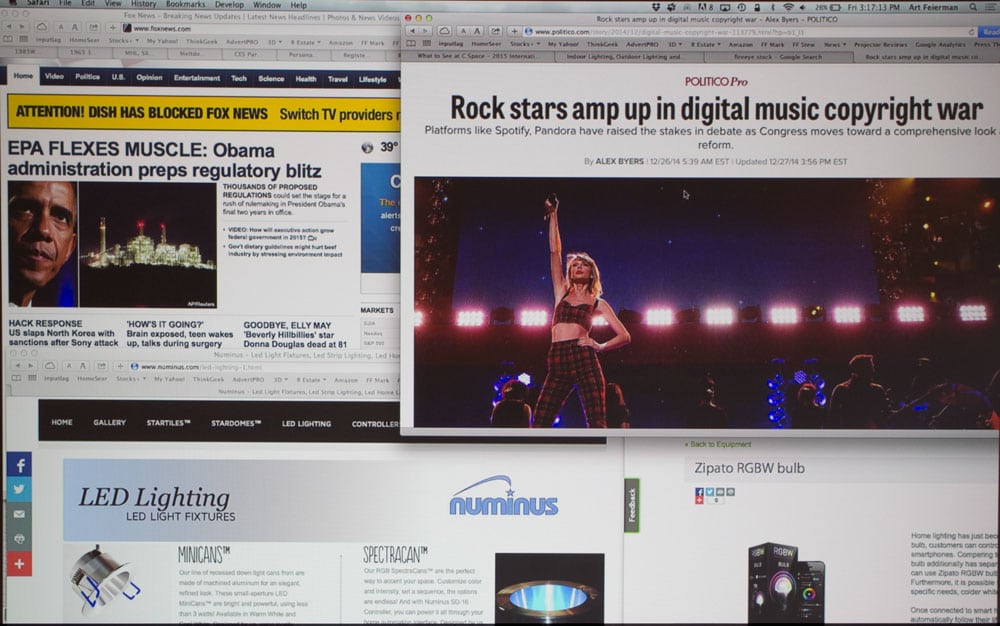The height and width of the screenshot is (626, 1000).
Task: Open the Dropbox menu bar icon
Action: tap(656, 7)
